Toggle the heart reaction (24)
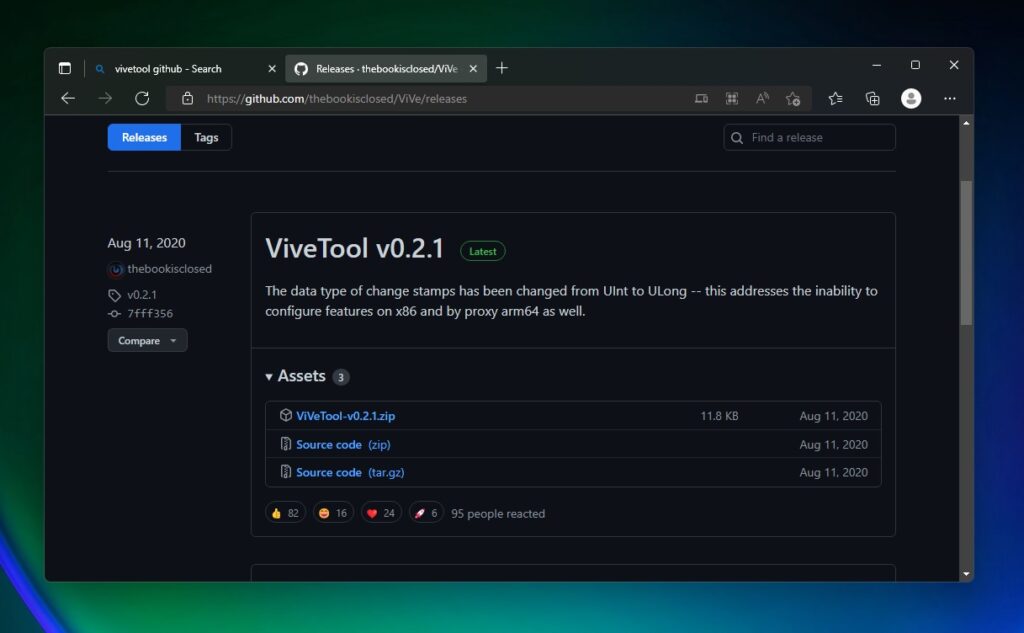Image resolution: width=1024 pixels, height=633 pixels. (381, 513)
